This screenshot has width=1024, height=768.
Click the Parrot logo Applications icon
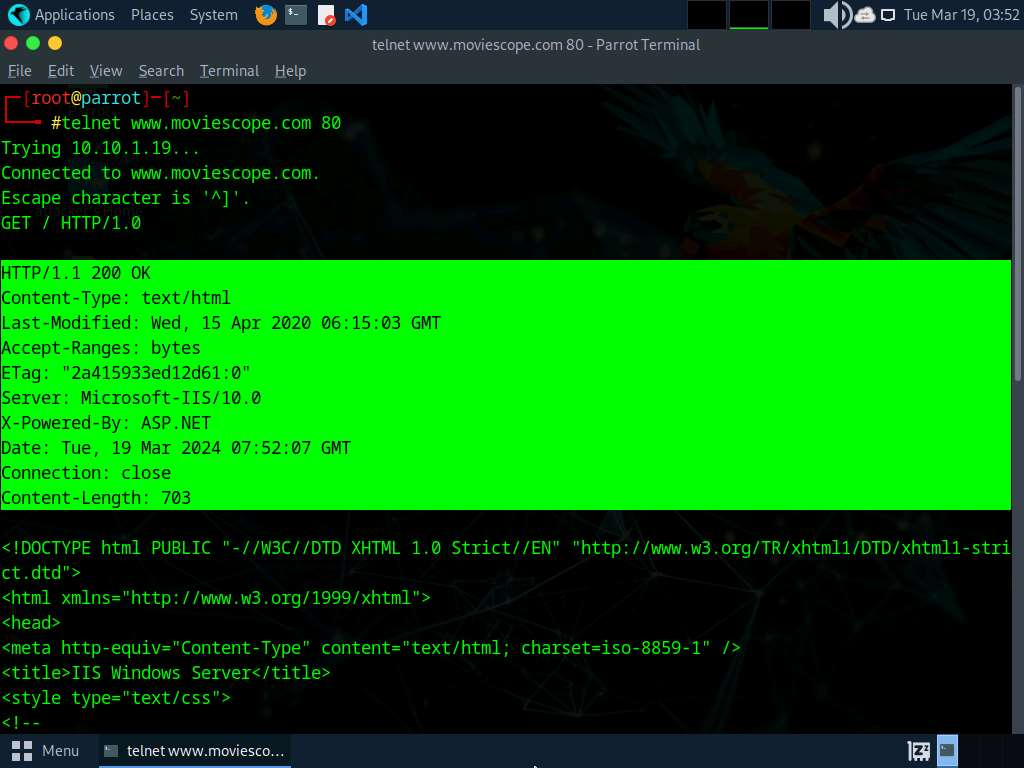[x=18, y=14]
